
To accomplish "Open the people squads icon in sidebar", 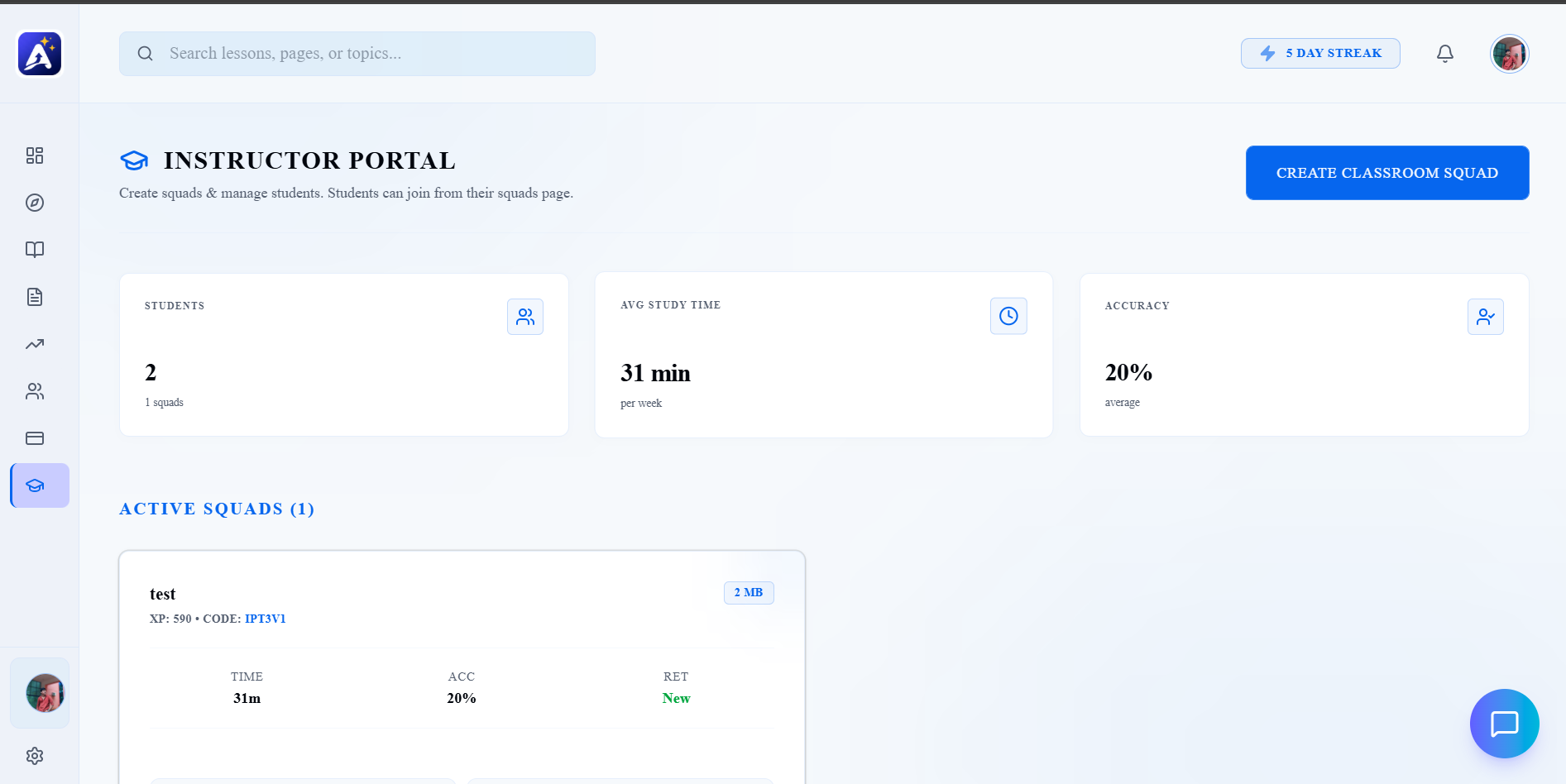I will [x=35, y=391].
